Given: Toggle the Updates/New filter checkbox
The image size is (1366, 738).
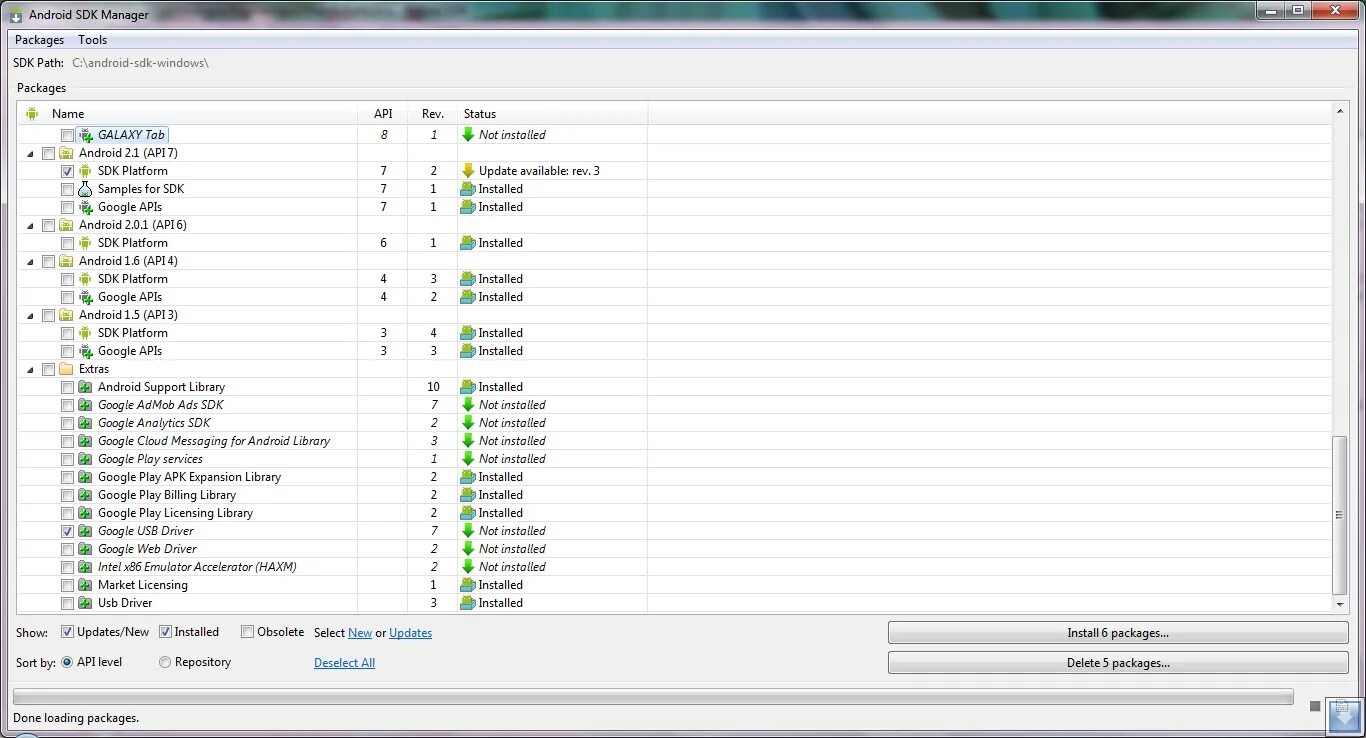Looking at the screenshot, I should point(67,632).
